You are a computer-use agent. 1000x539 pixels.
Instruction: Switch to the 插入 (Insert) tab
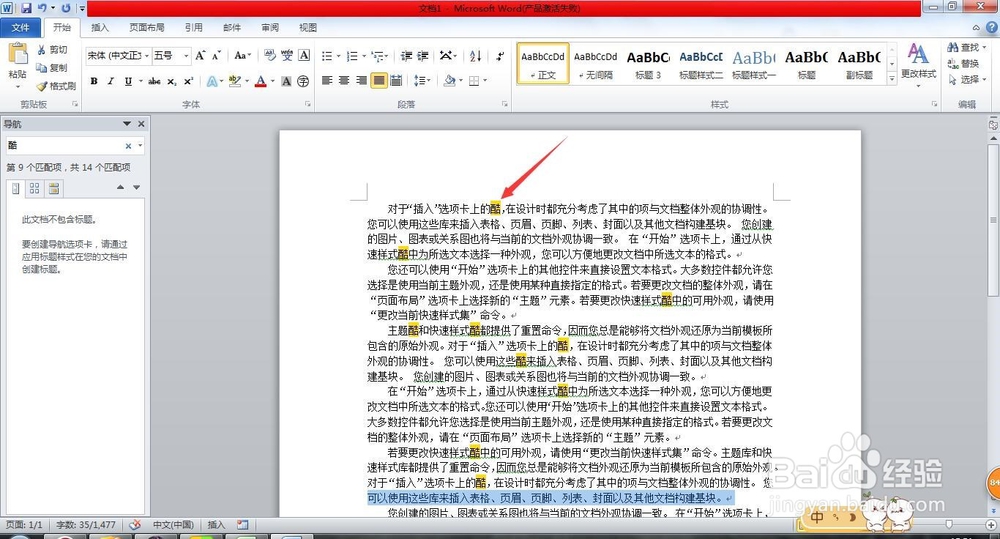[x=100, y=27]
